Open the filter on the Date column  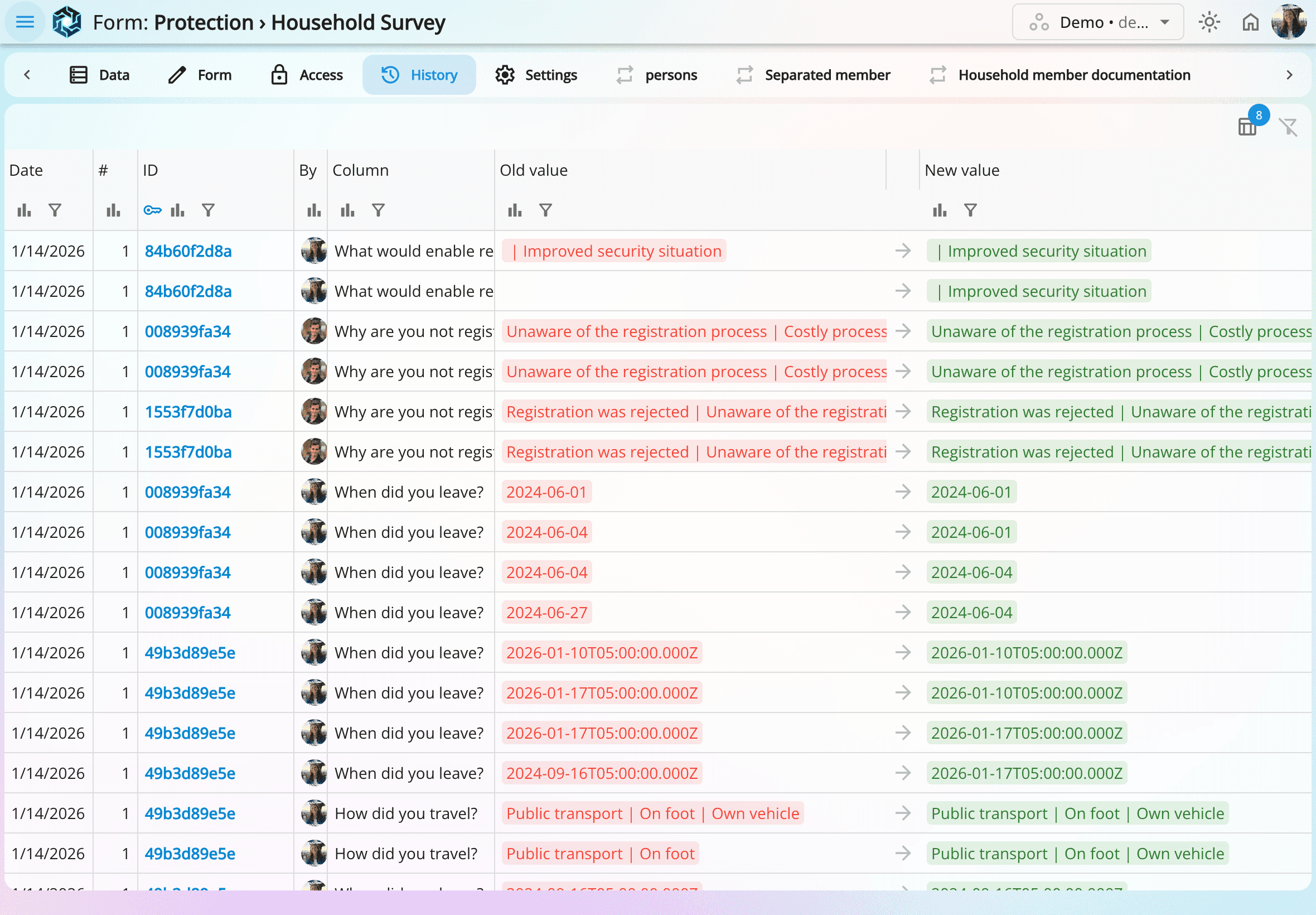click(x=55, y=210)
